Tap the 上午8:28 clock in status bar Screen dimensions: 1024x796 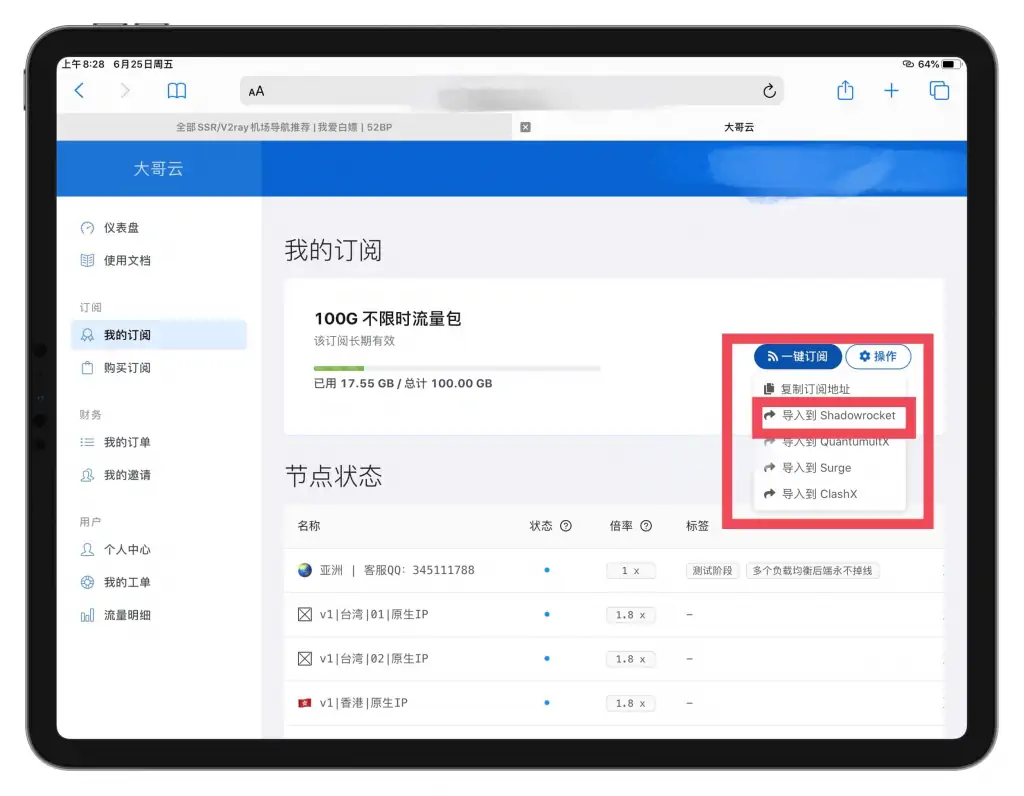[83, 64]
